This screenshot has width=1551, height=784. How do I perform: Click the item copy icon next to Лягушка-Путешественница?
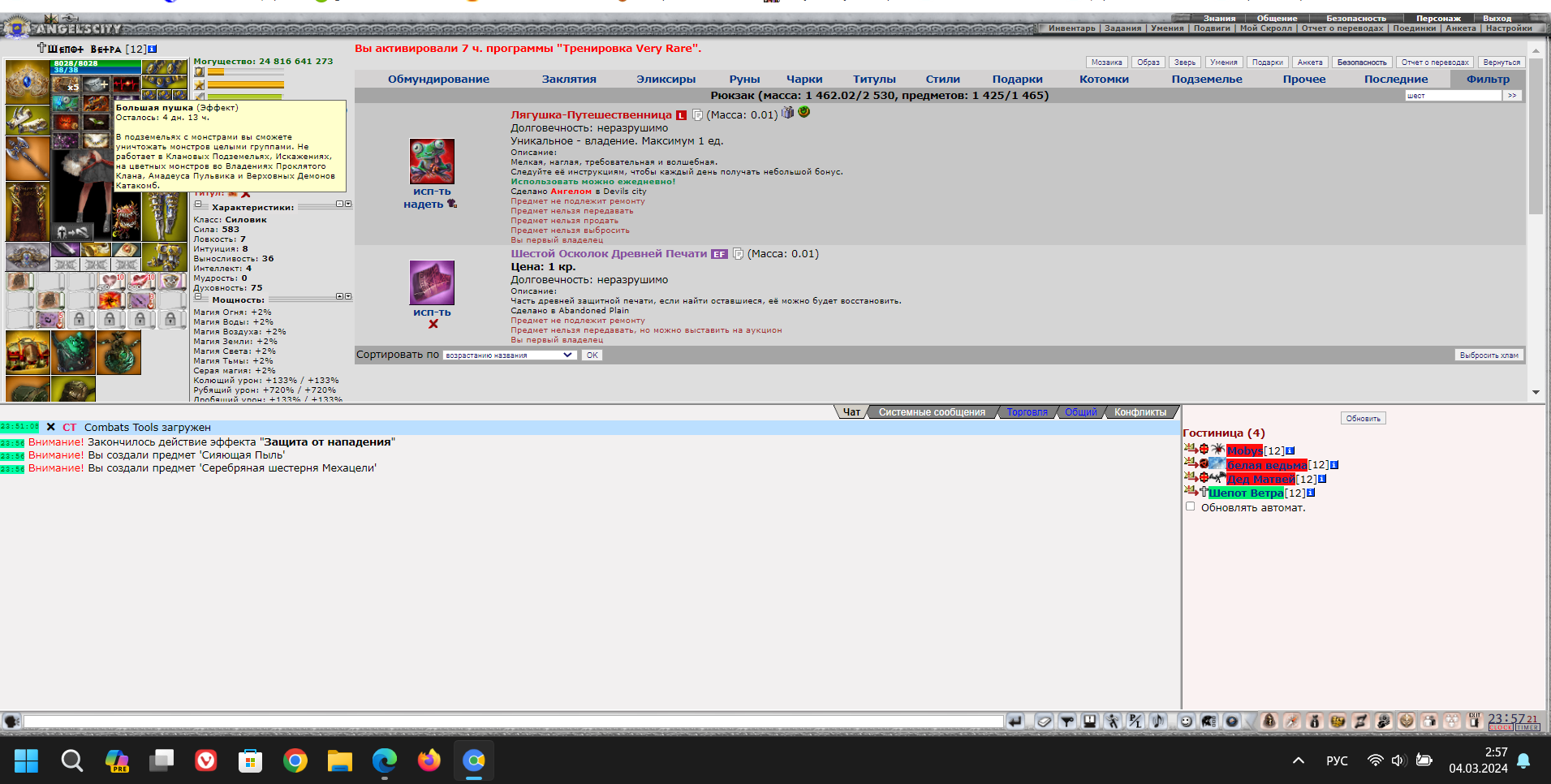[697, 115]
